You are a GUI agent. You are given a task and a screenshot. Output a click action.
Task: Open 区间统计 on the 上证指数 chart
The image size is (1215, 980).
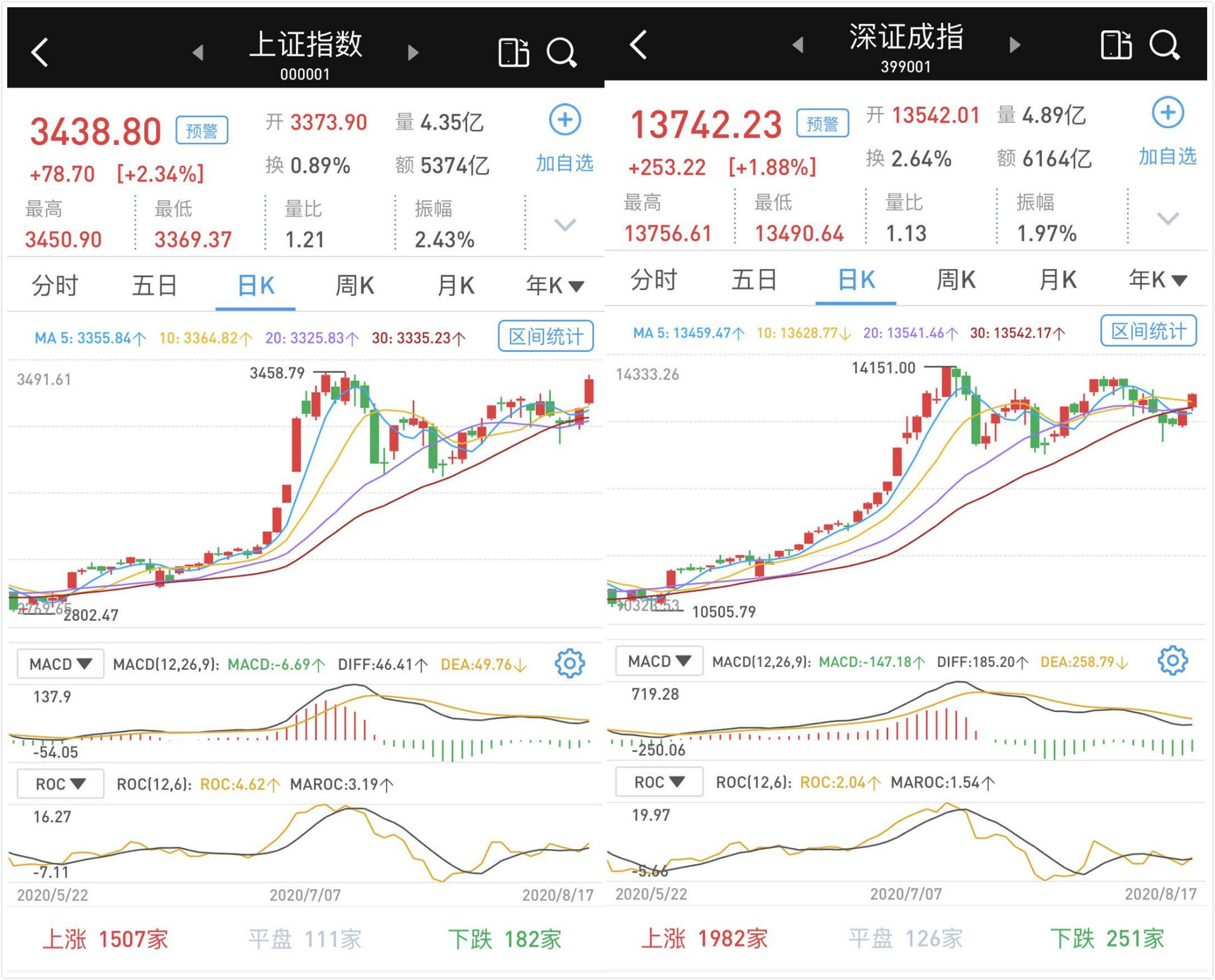point(545,337)
